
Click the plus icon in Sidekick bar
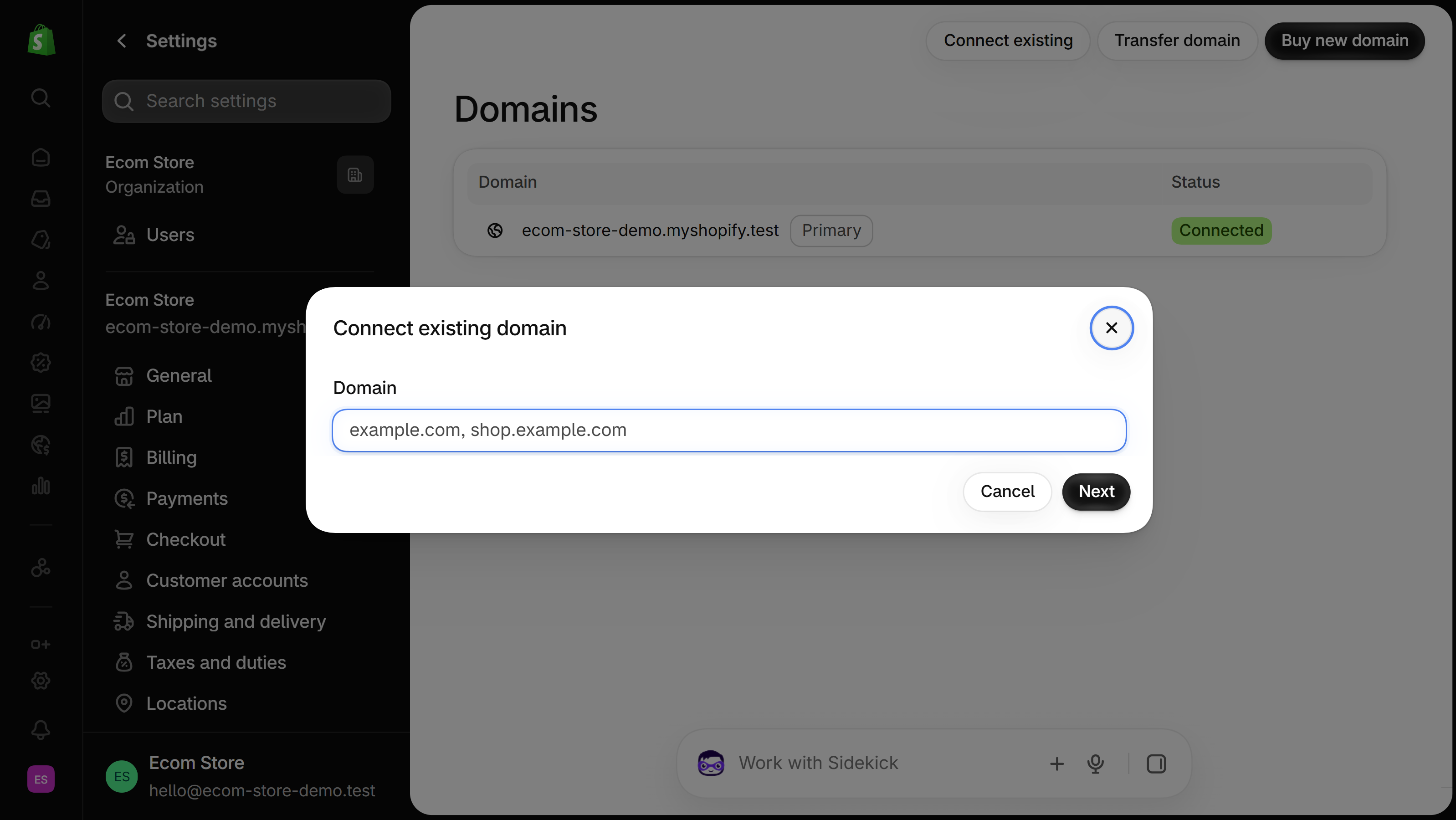point(1056,764)
